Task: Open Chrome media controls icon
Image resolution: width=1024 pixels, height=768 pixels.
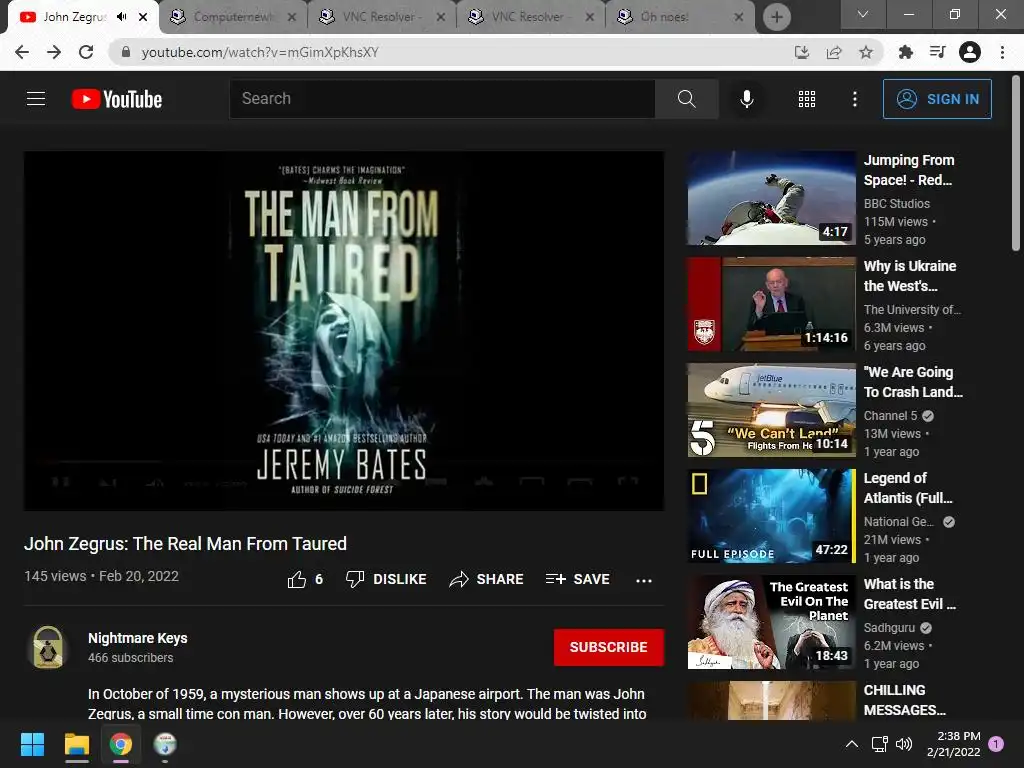Action: pyautogui.click(x=937, y=52)
